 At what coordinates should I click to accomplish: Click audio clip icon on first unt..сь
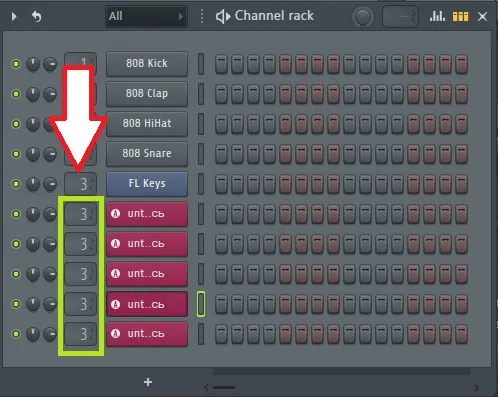click(115, 214)
